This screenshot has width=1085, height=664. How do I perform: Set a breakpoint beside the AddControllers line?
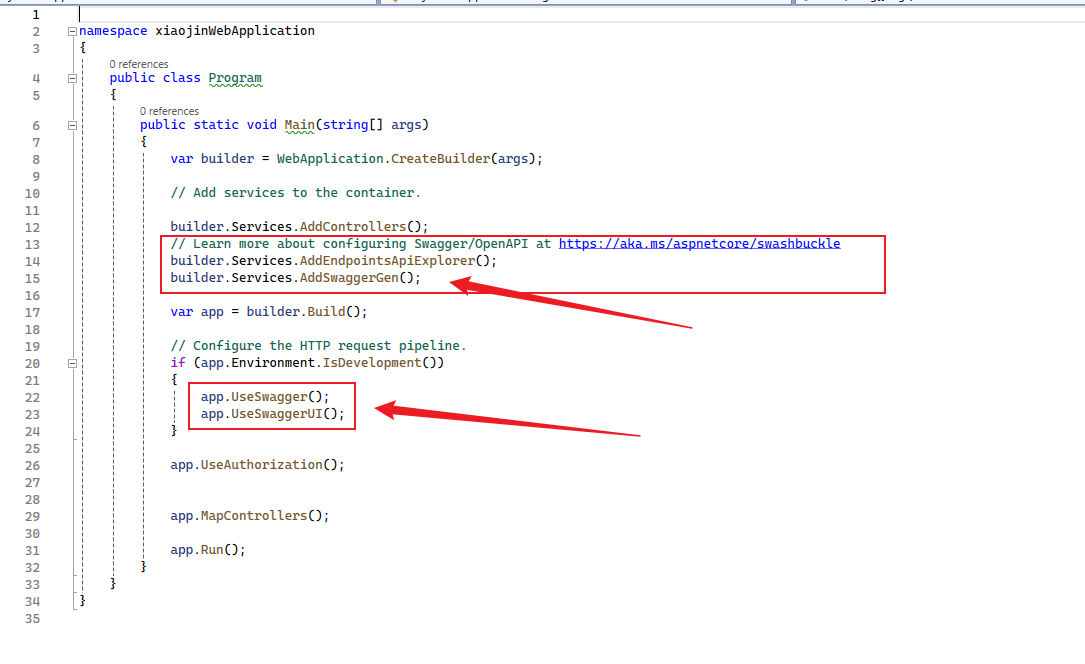(x=10, y=226)
